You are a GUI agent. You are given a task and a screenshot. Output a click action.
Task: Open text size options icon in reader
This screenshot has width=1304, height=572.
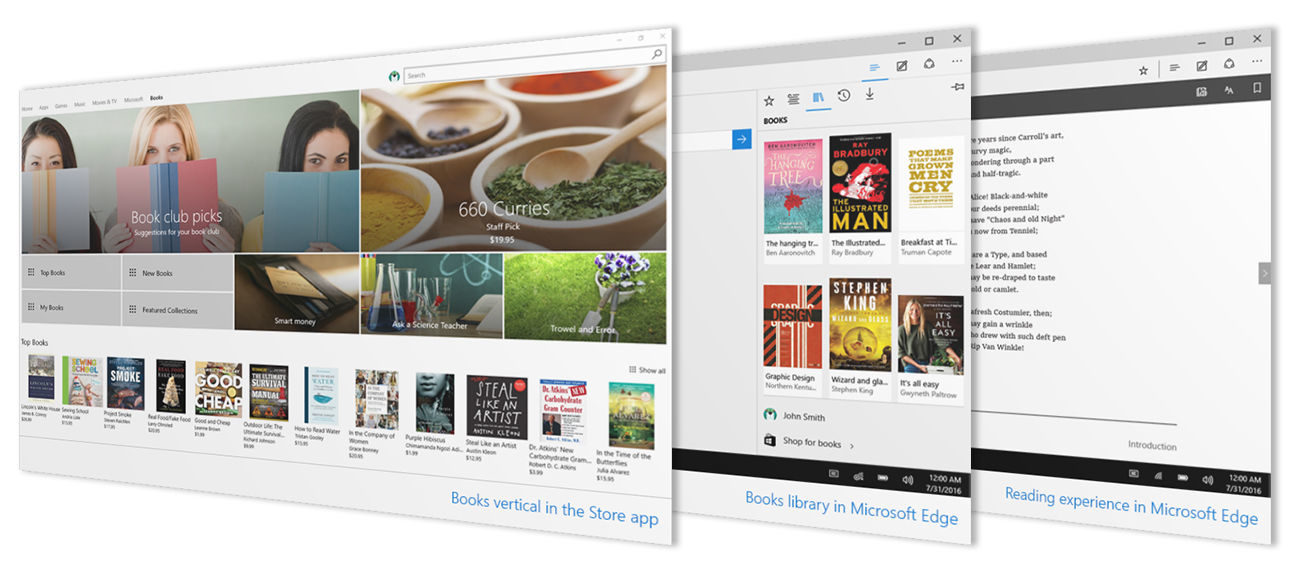[1229, 89]
